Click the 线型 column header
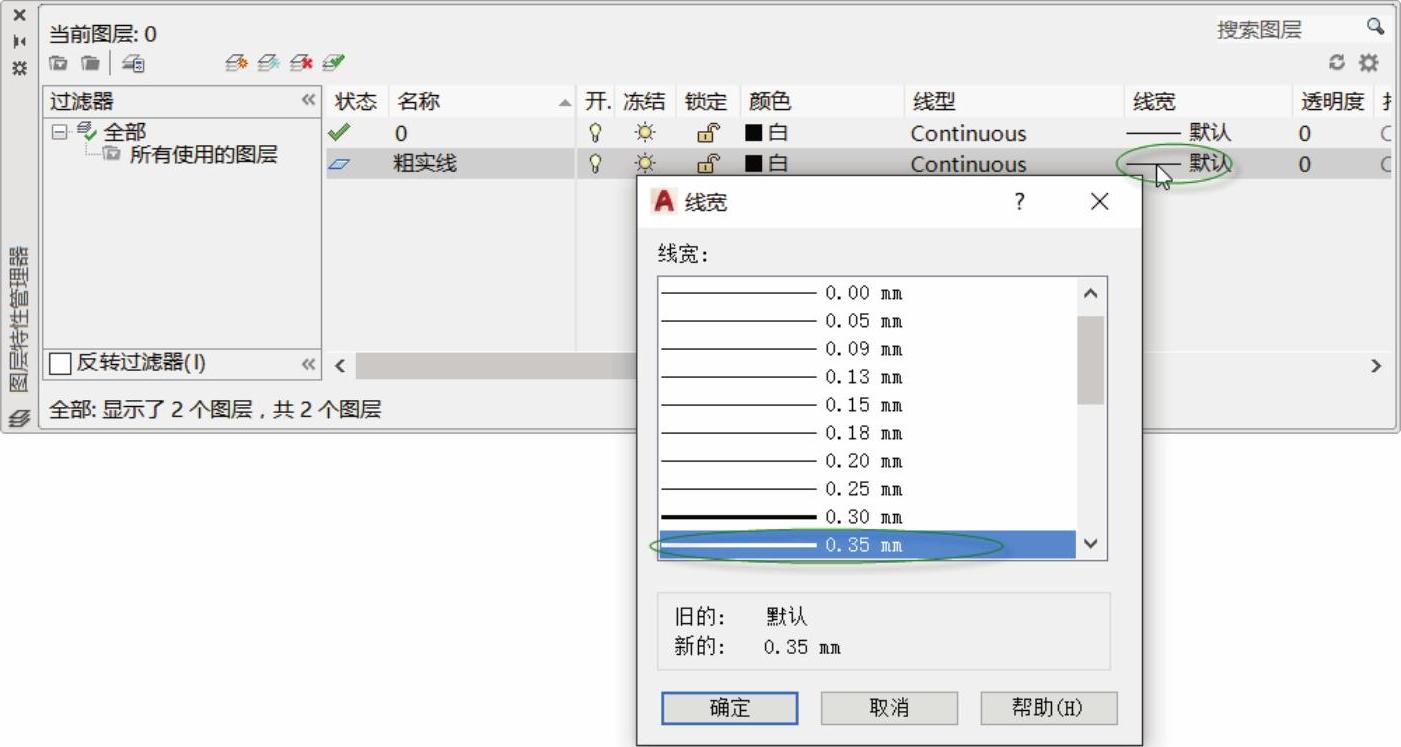 click(1013, 101)
